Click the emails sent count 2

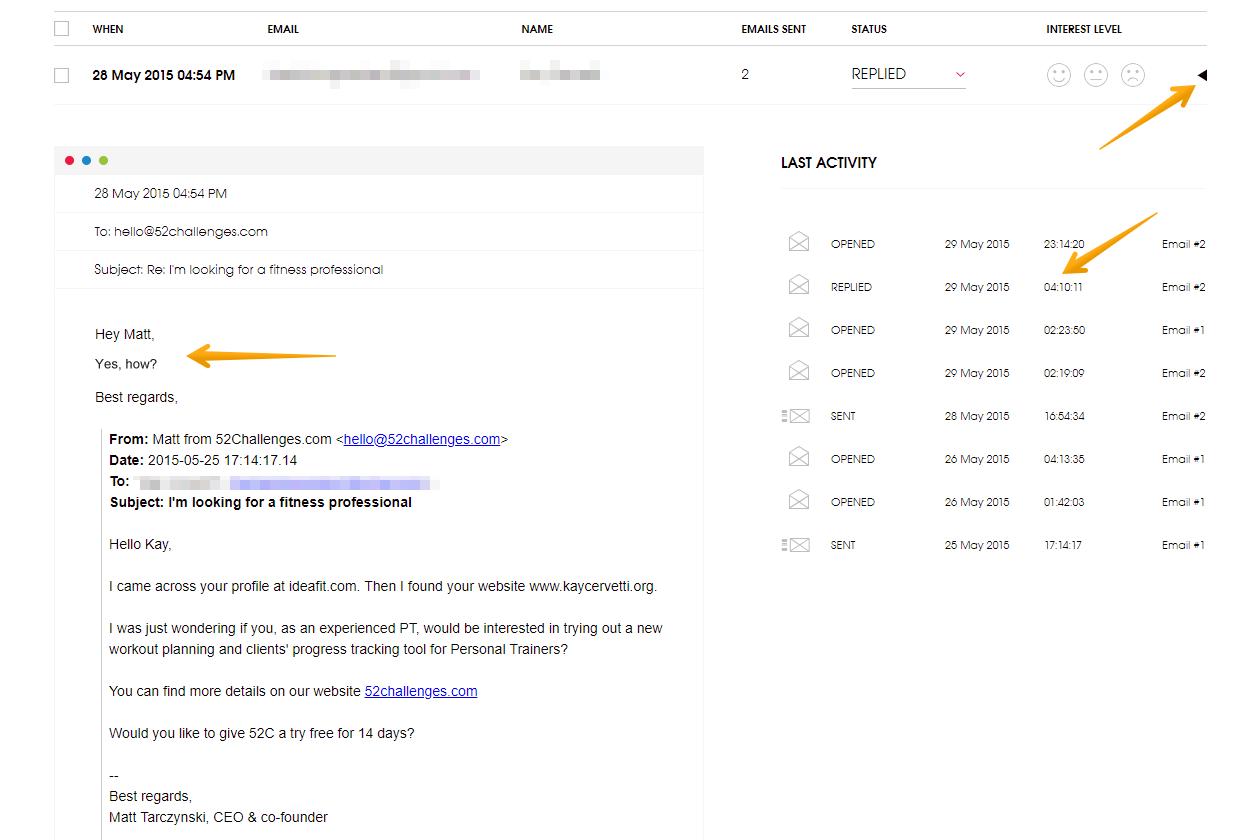click(745, 75)
